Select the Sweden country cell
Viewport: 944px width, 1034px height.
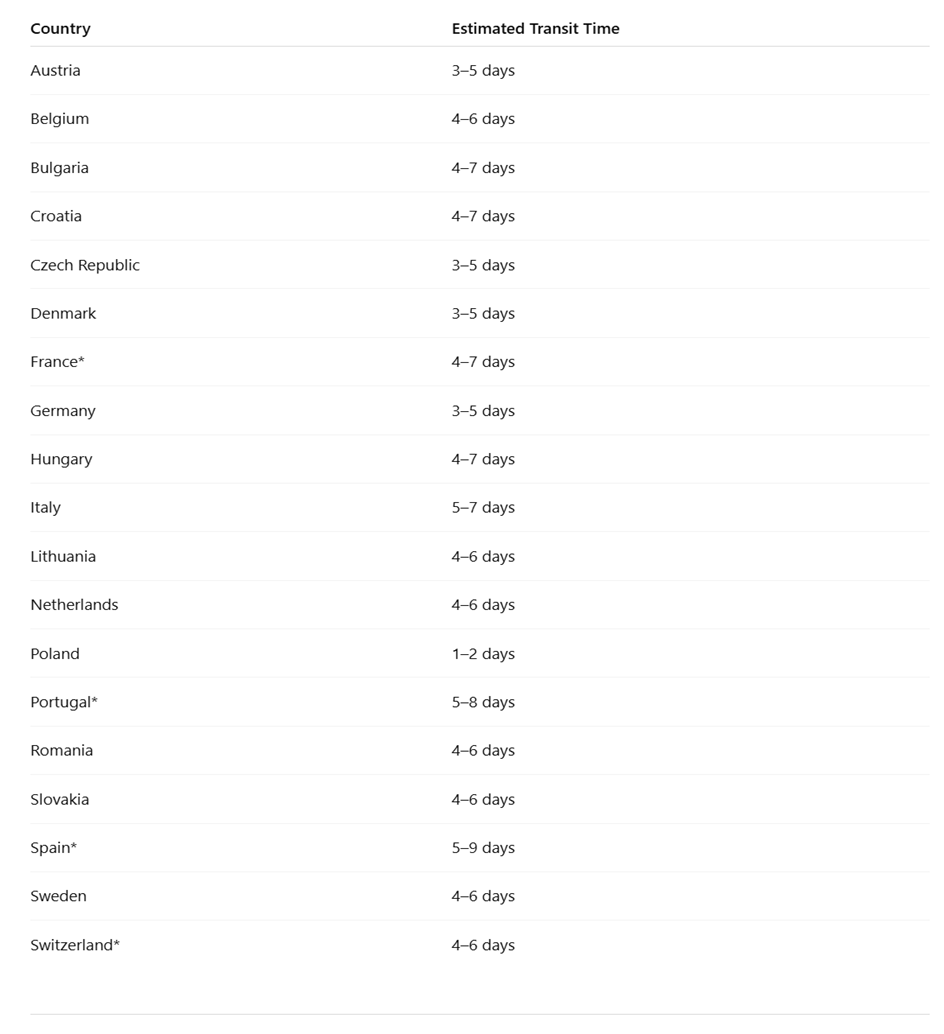pos(58,896)
